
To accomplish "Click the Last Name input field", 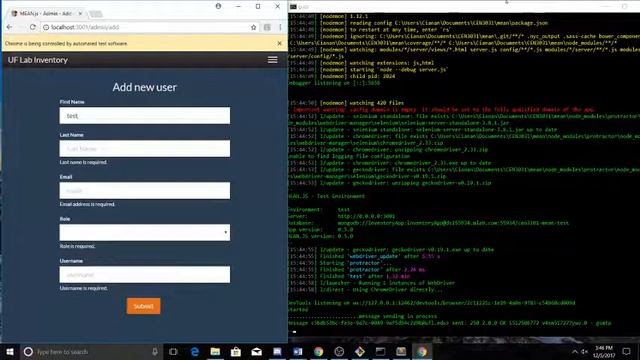I will tap(144, 149).
